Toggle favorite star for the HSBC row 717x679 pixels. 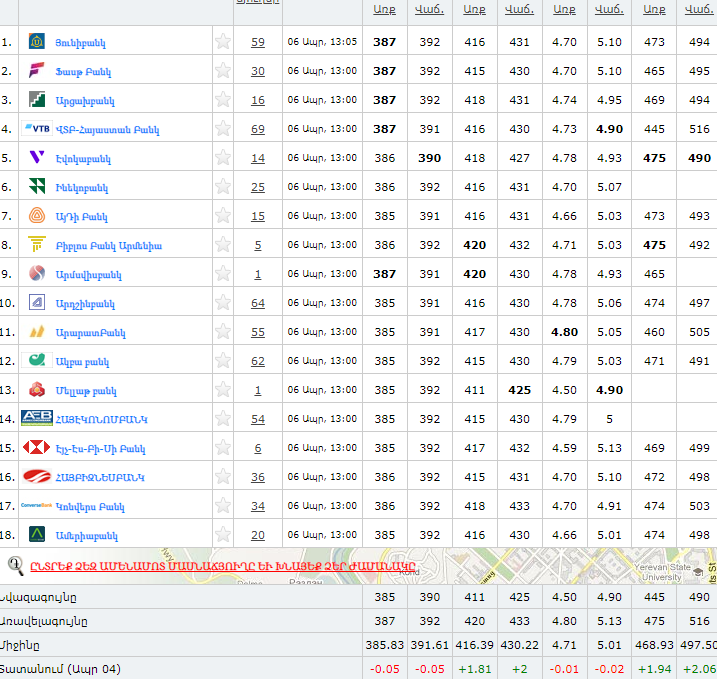[x=223, y=448]
